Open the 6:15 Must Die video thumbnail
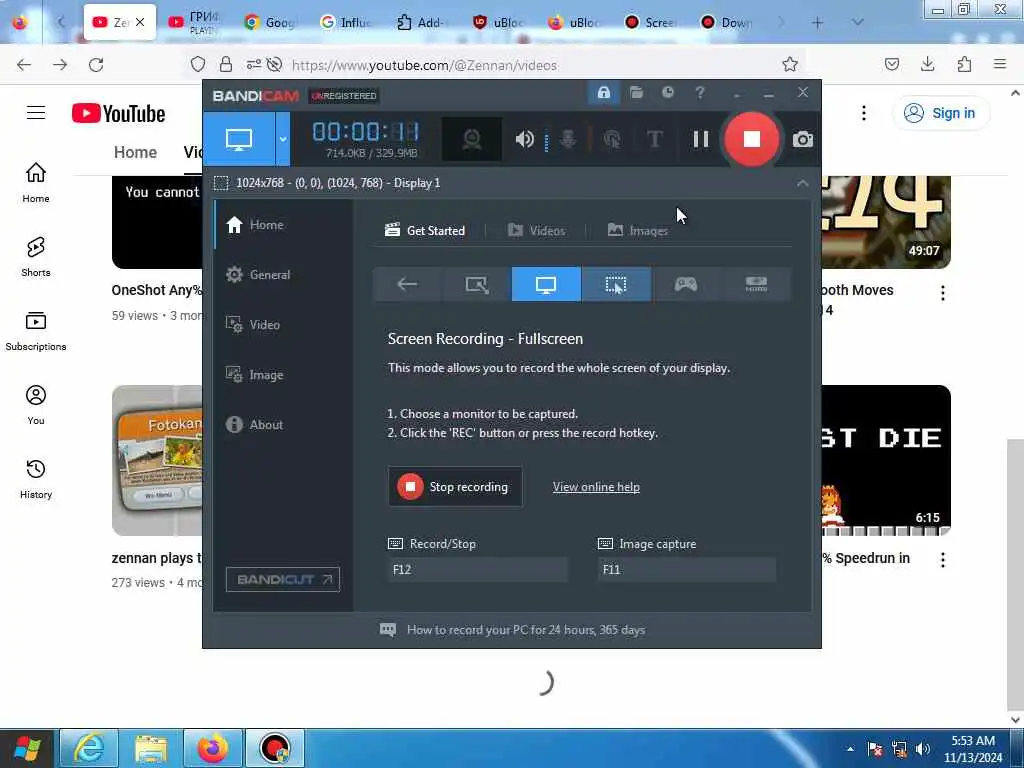Screen dimensions: 1024x768 click(886, 460)
